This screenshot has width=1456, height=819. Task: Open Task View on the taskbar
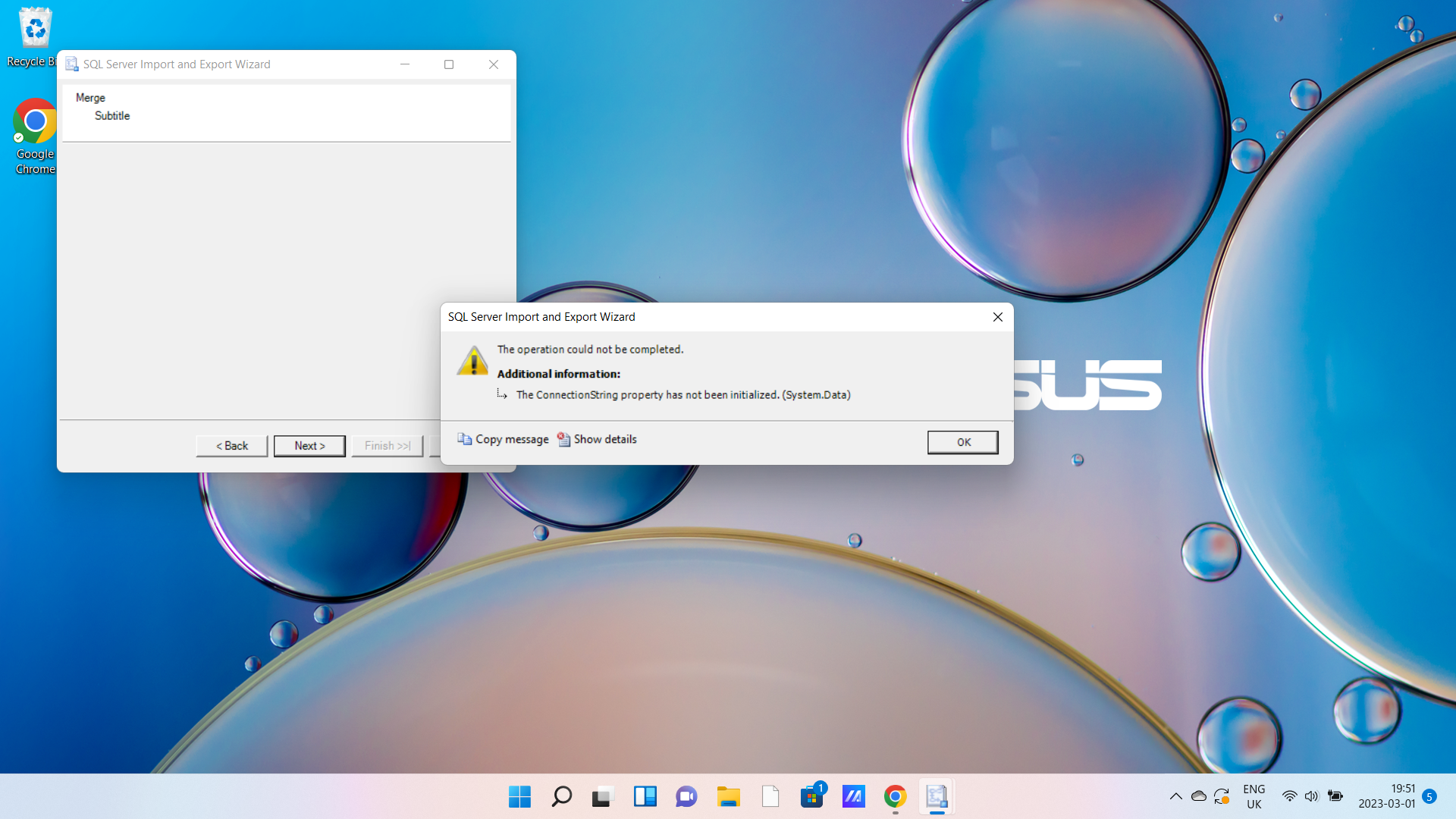[602, 796]
